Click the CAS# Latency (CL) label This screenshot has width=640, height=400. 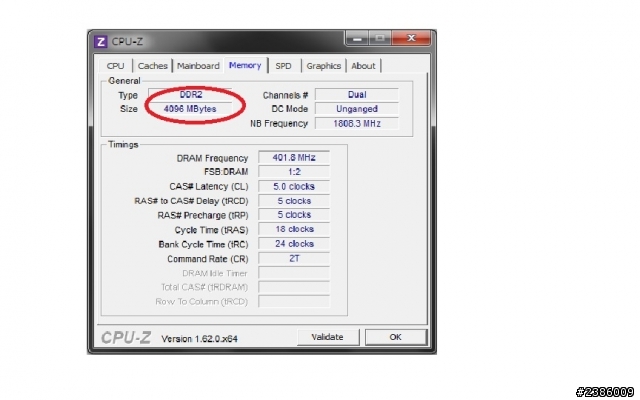209,187
